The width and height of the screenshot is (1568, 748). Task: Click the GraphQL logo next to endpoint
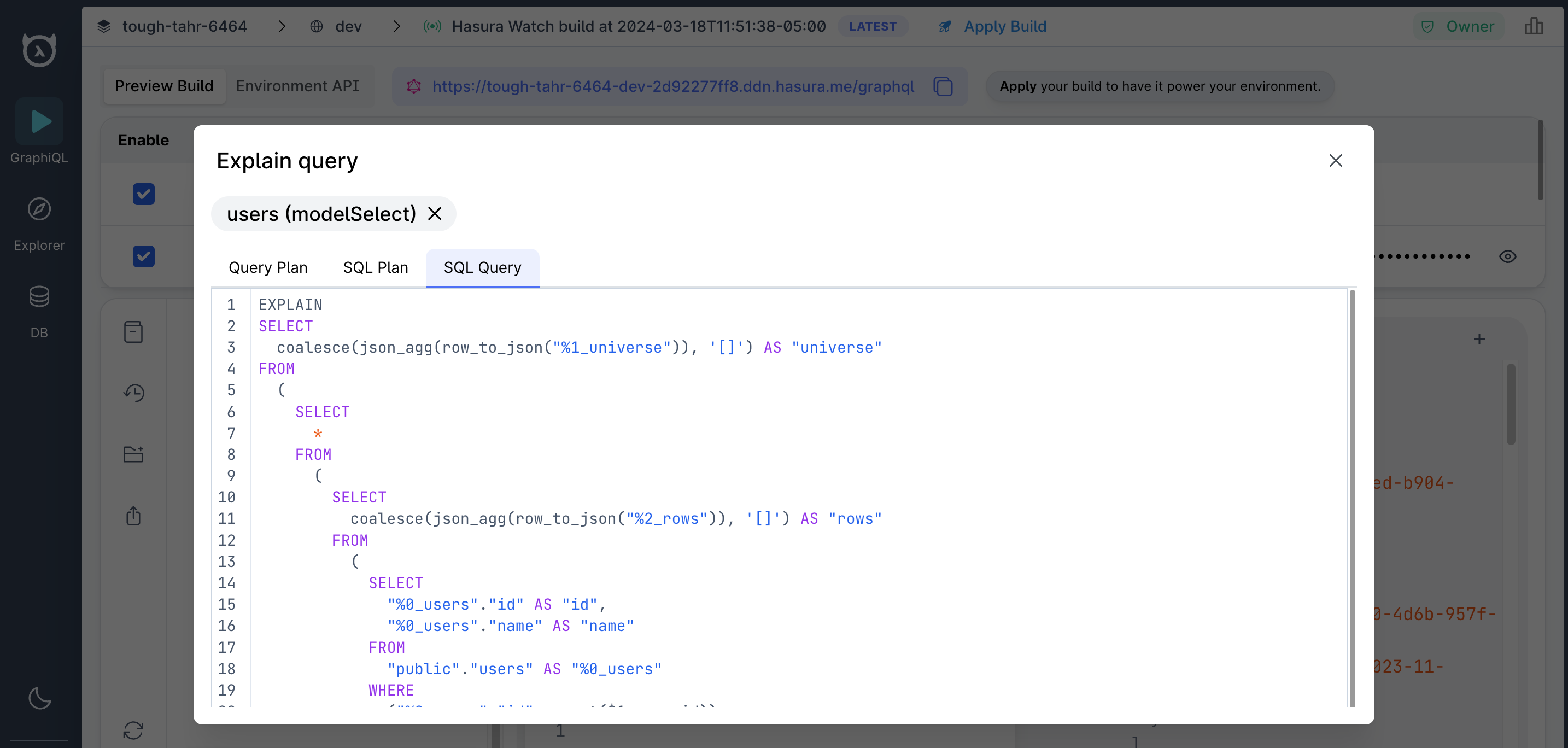414,86
